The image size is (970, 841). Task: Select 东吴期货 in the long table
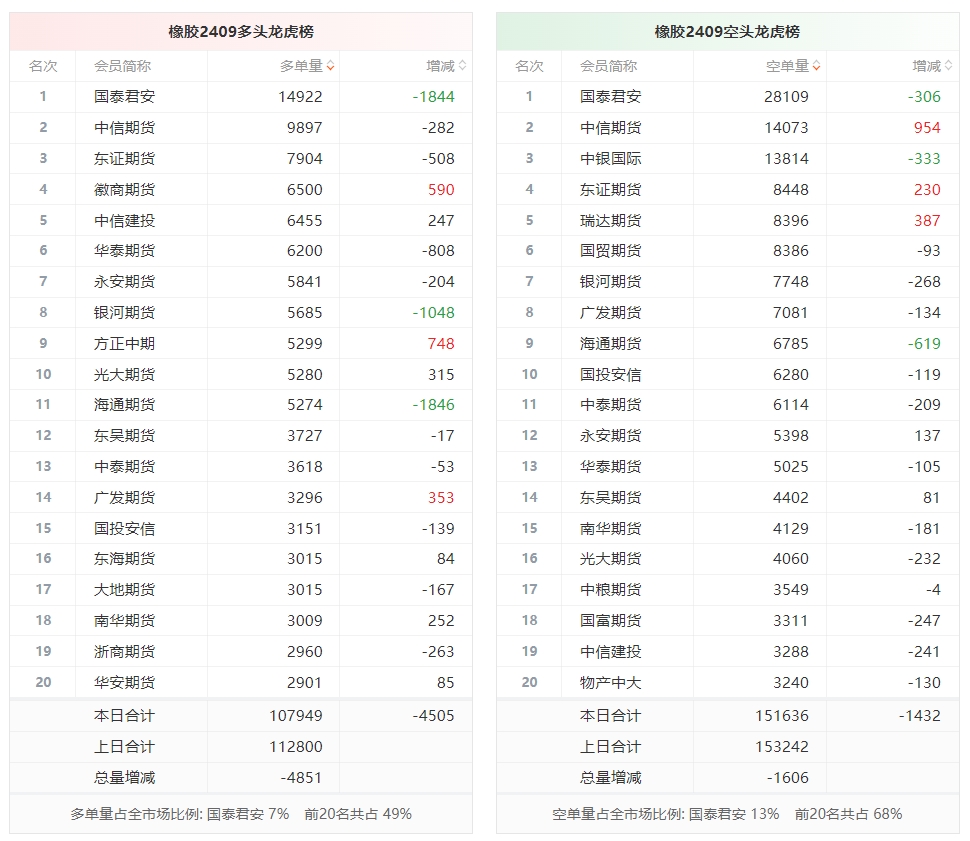pos(124,436)
